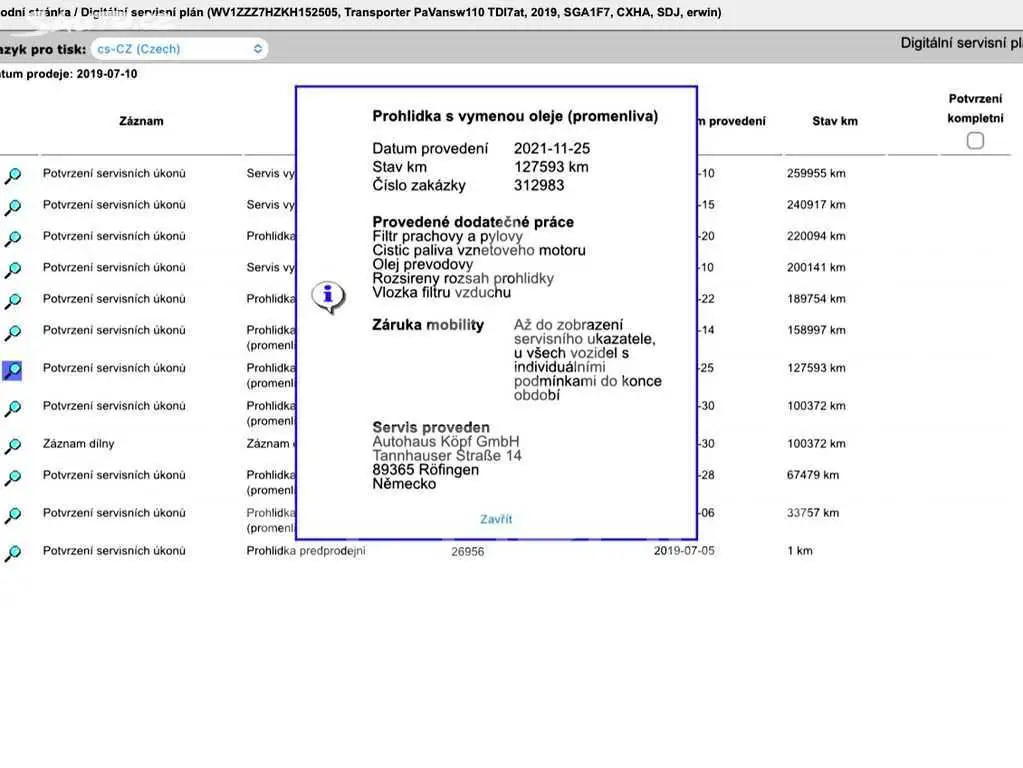The image size is (1023, 768).
Task: Open magnifier for first 100372 km Potvrzení record
Action: (12, 408)
